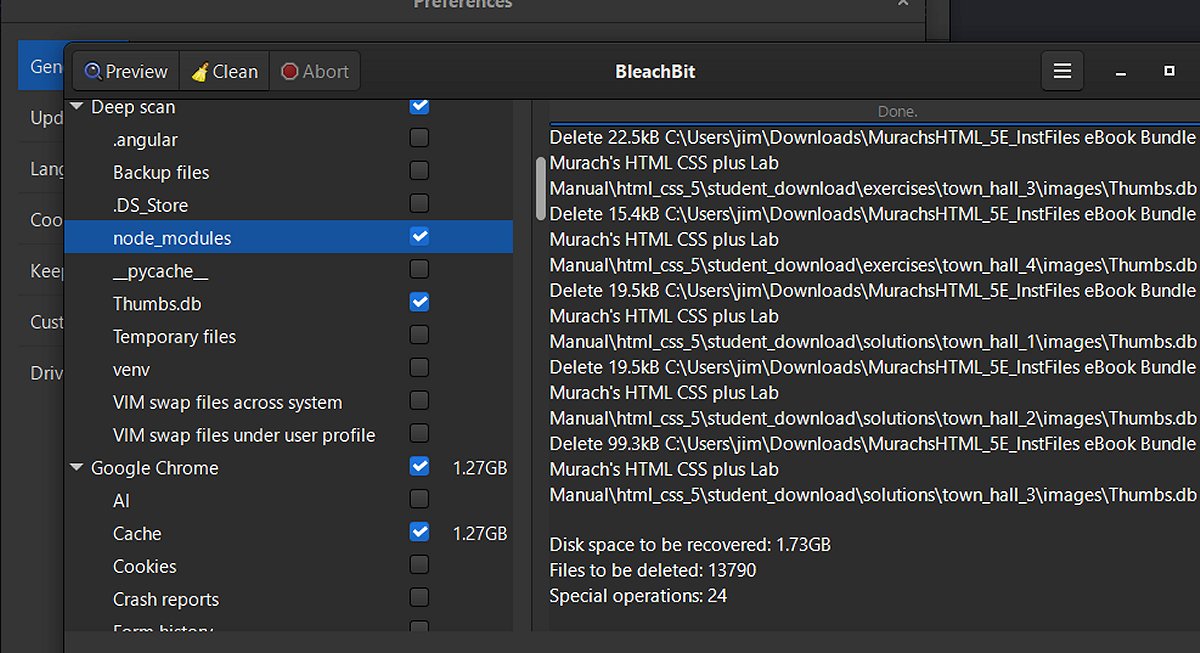
Task: Open the BleachBit hamburger menu
Action: pos(1062,71)
